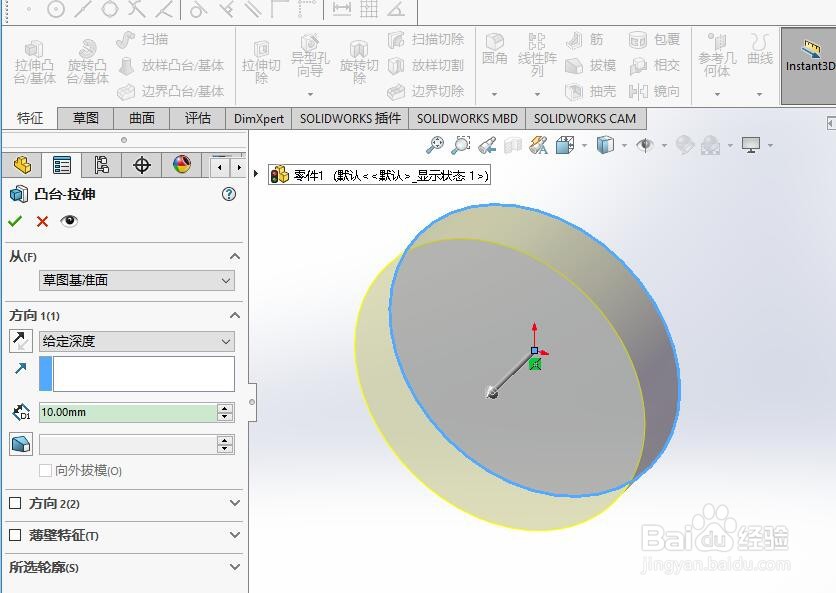Expand the 零件1 flyout tree arrow

tap(256, 174)
